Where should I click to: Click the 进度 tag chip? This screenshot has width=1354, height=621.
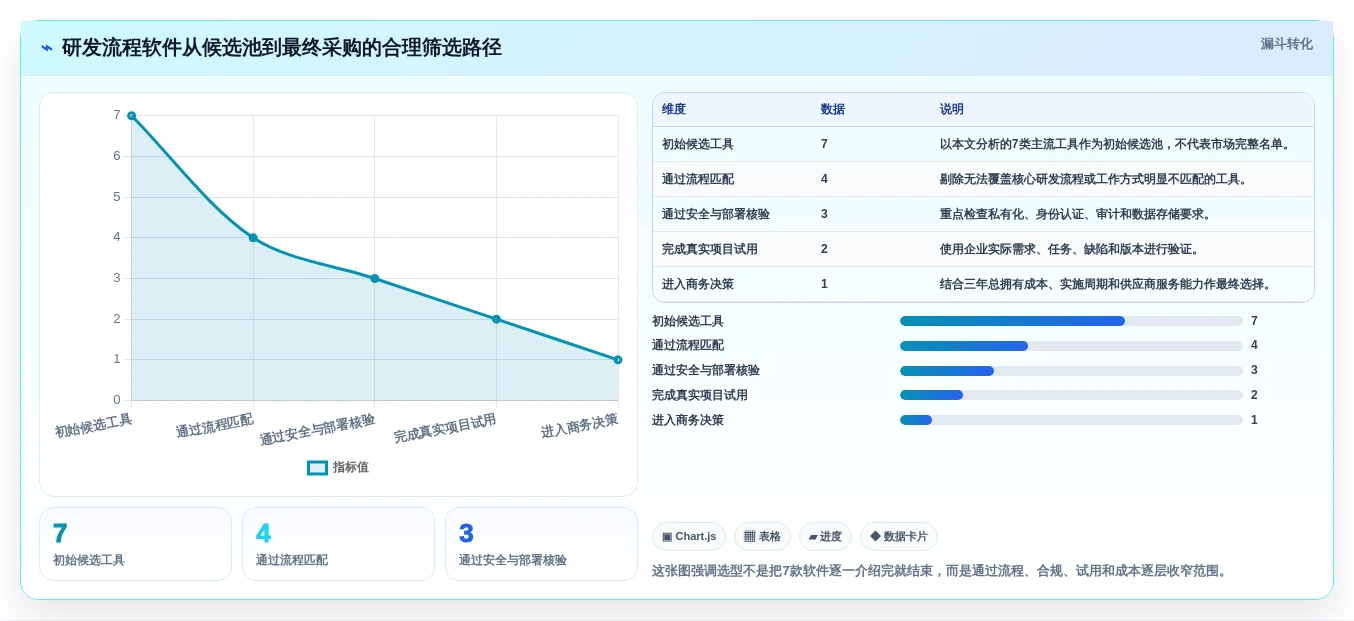825,537
